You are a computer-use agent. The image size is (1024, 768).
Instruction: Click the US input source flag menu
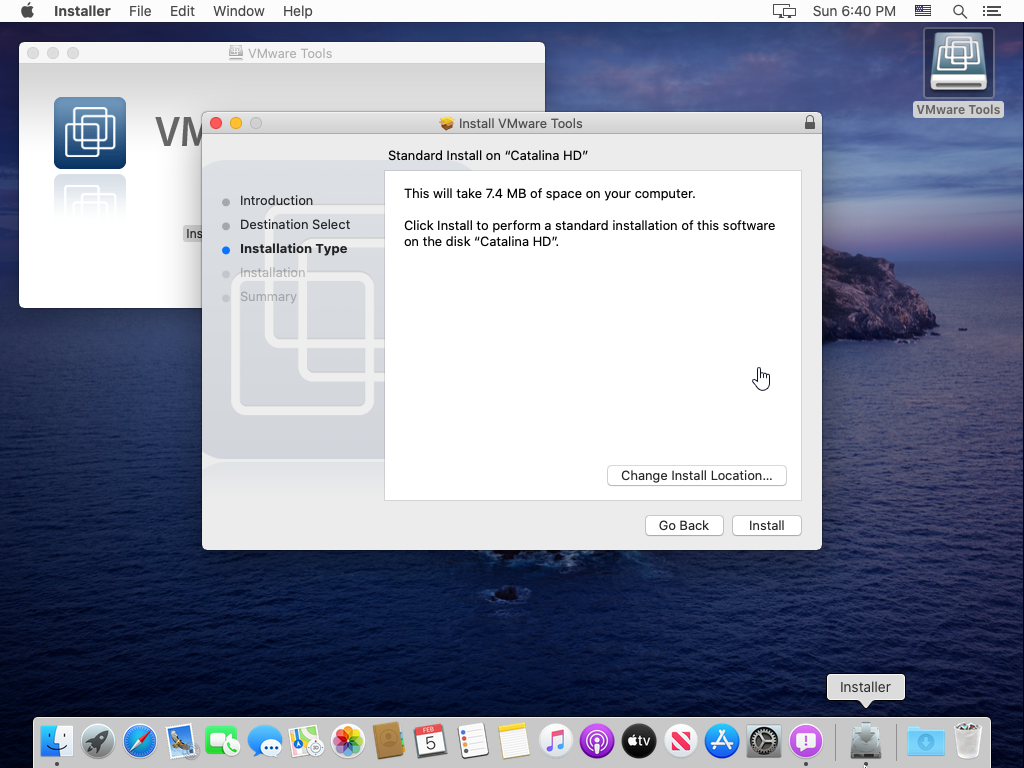point(923,11)
